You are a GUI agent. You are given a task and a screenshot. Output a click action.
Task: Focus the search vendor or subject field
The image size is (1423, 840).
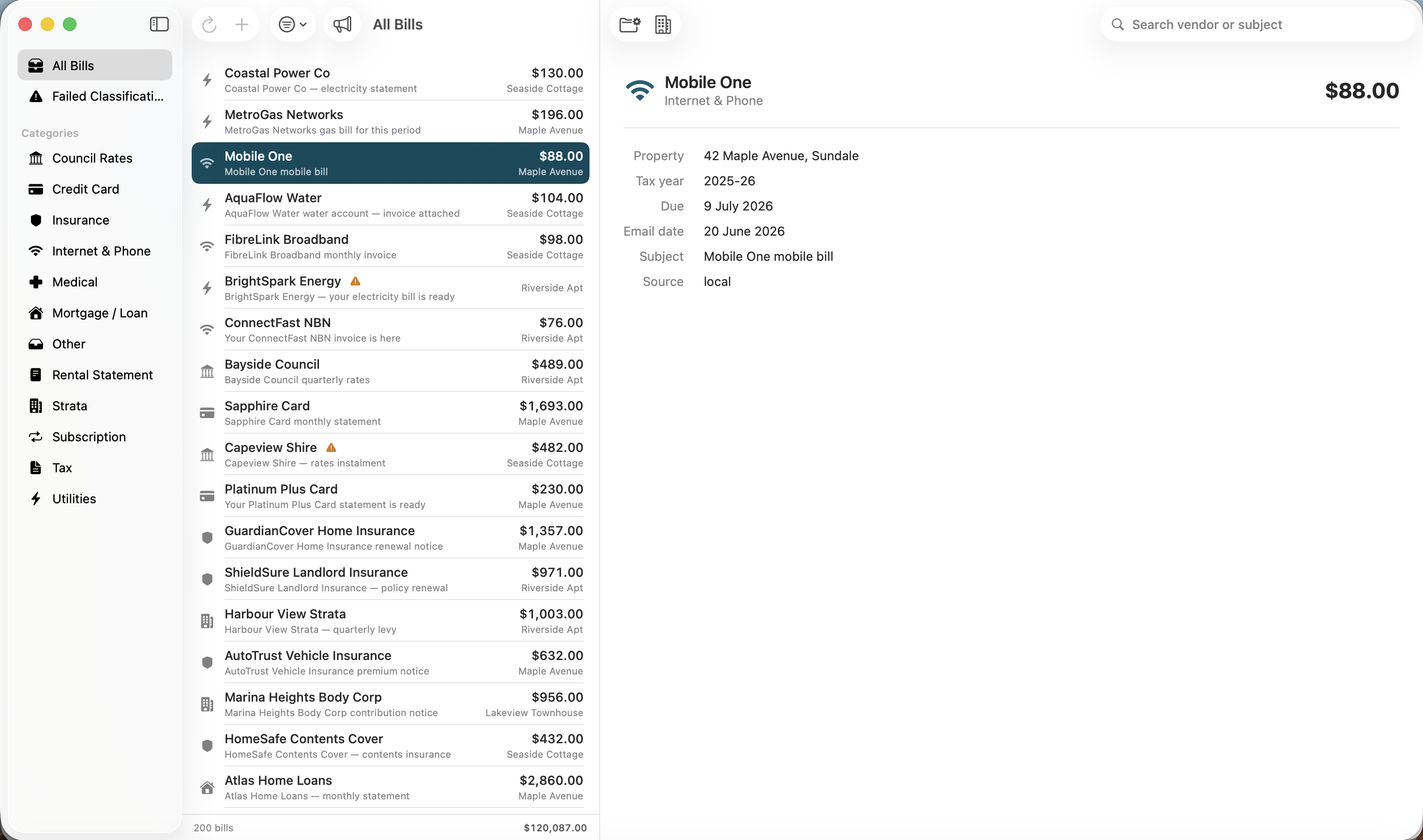pyautogui.click(x=1256, y=24)
